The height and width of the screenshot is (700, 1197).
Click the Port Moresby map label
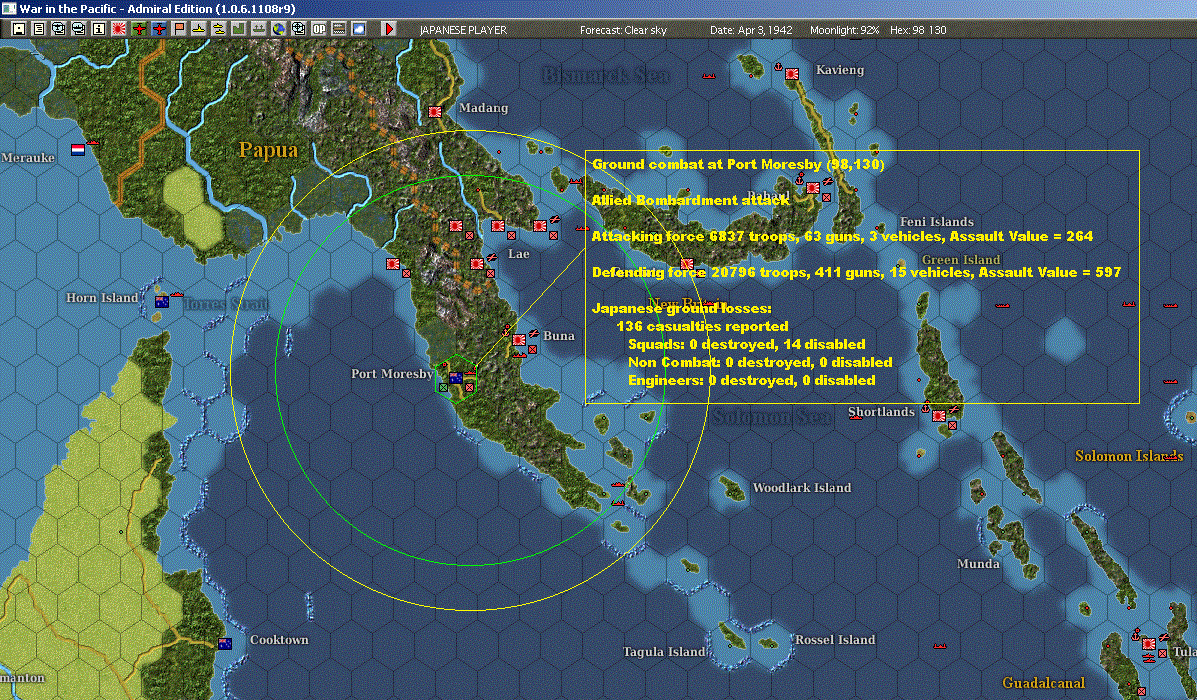pyautogui.click(x=392, y=373)
